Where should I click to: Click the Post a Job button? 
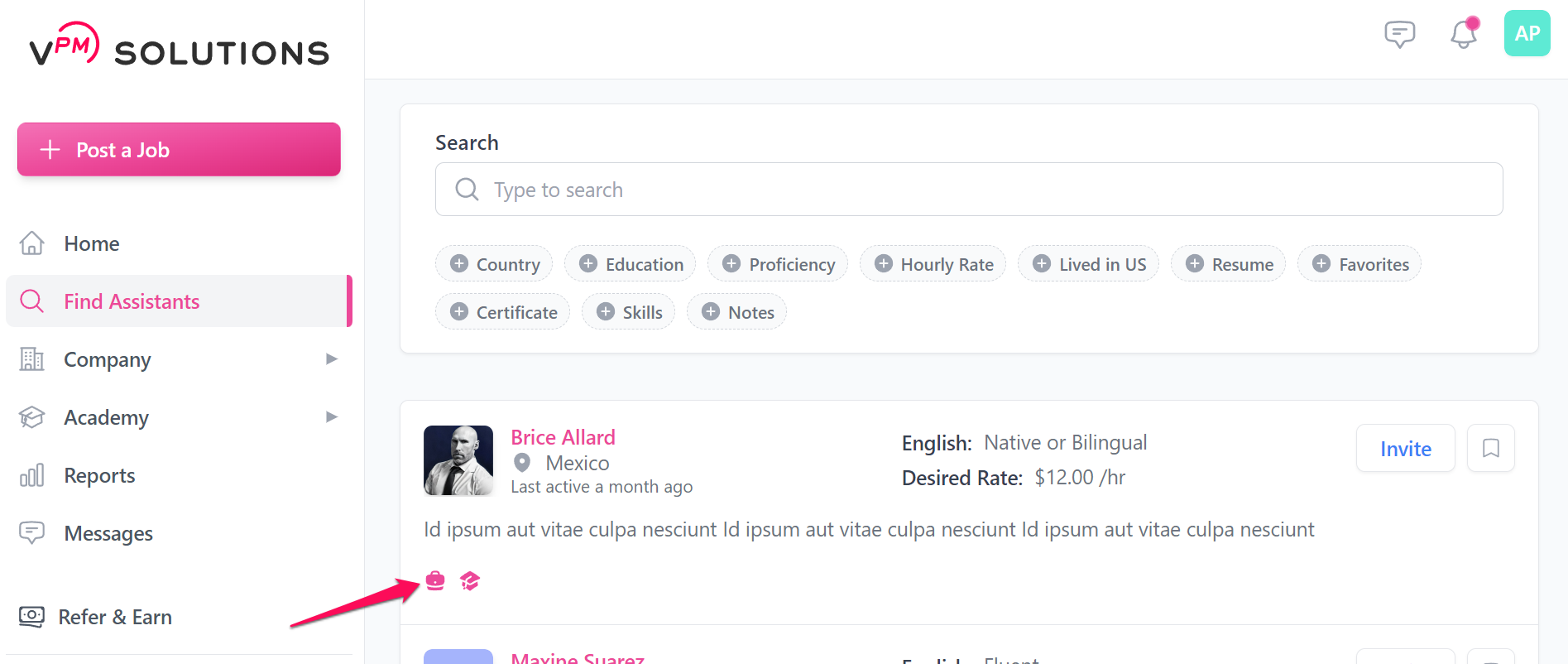click(x=179, y=150)
